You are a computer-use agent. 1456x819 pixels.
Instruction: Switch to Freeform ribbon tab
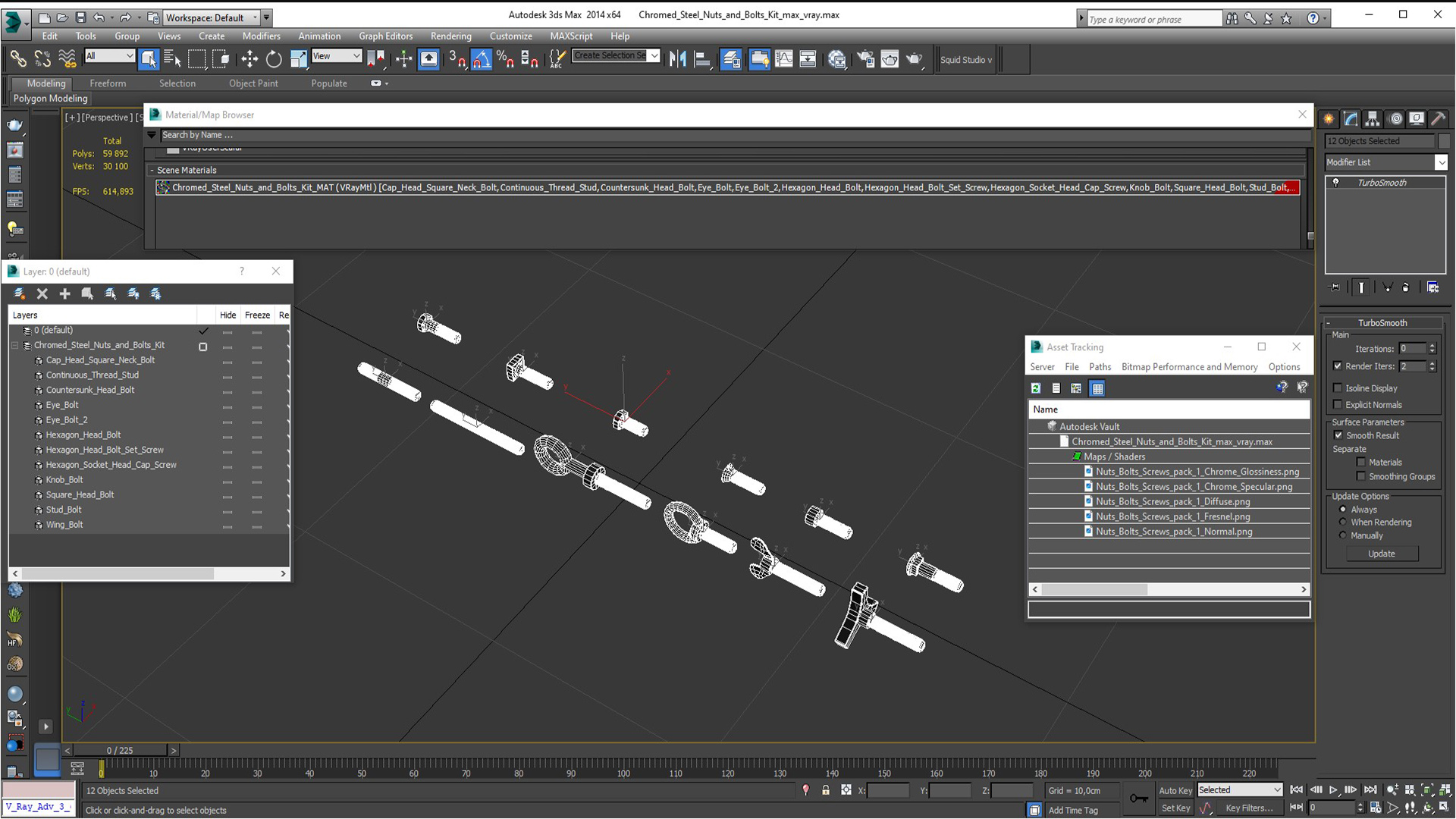click(108, 83)
